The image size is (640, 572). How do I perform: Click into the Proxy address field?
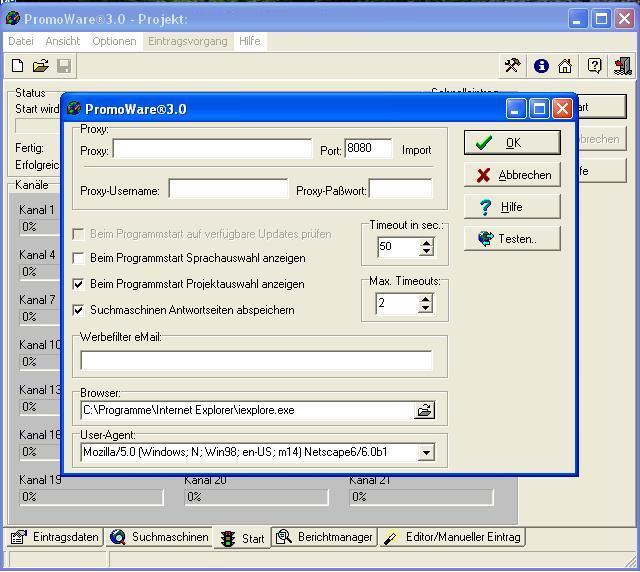(x=212, y=149)
